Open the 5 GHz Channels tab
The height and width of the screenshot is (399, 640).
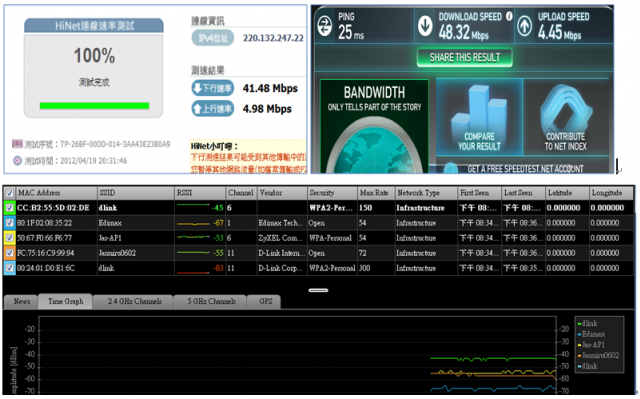[211, 301]
